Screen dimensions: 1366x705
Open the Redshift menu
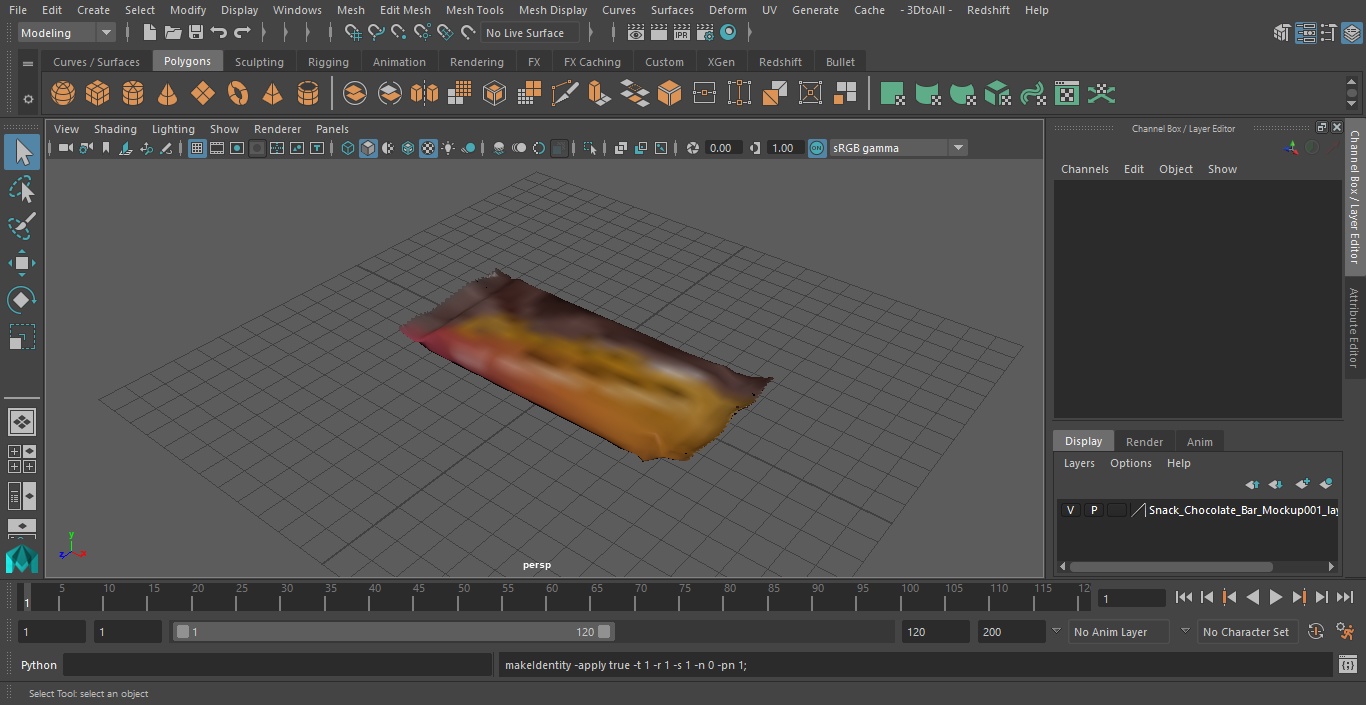[x=988, y=10]
